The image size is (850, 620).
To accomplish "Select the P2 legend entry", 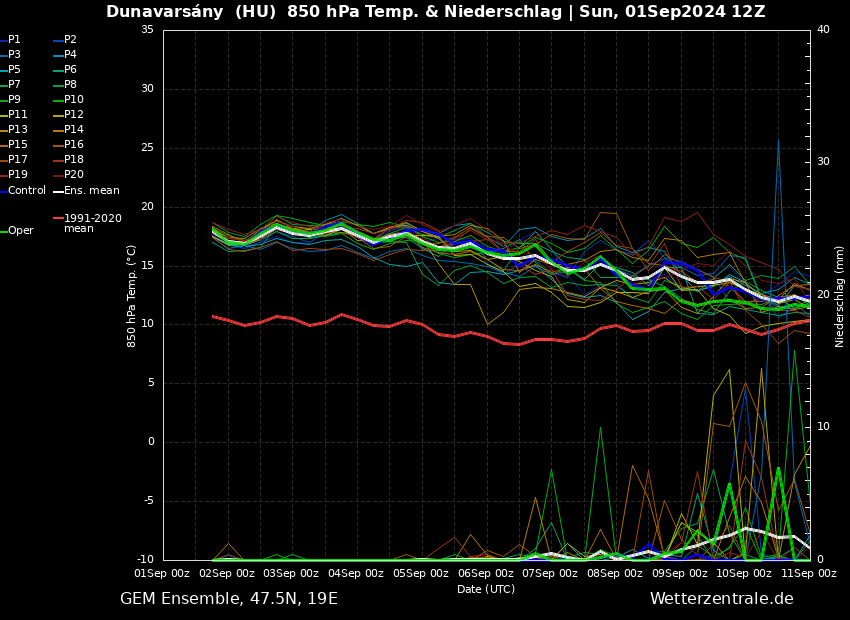I will click(70, 40).
